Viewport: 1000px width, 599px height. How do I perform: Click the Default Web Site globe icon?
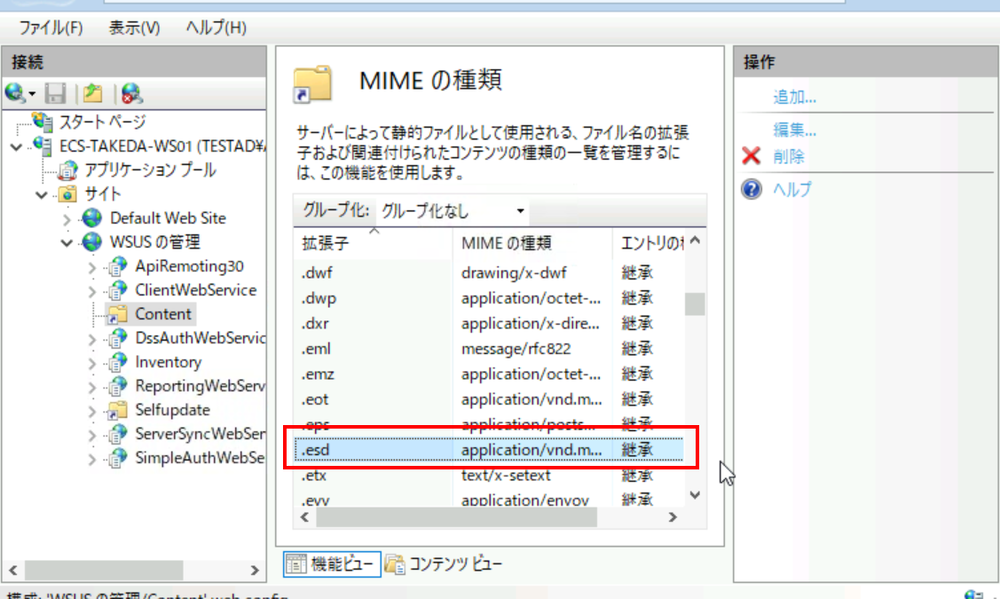pos(92,218)
